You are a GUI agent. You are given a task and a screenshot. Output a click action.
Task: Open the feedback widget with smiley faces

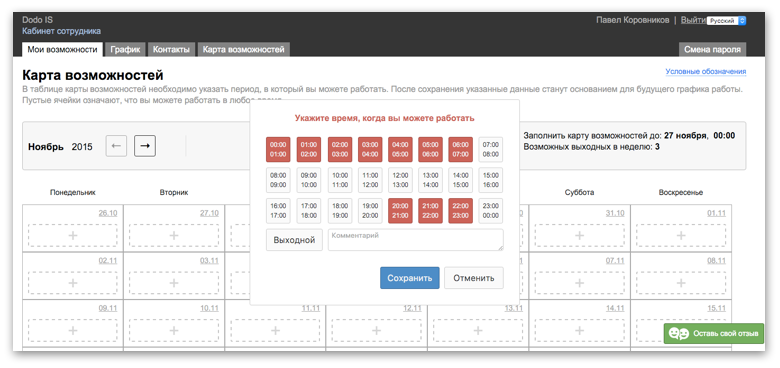coord(713,333)
